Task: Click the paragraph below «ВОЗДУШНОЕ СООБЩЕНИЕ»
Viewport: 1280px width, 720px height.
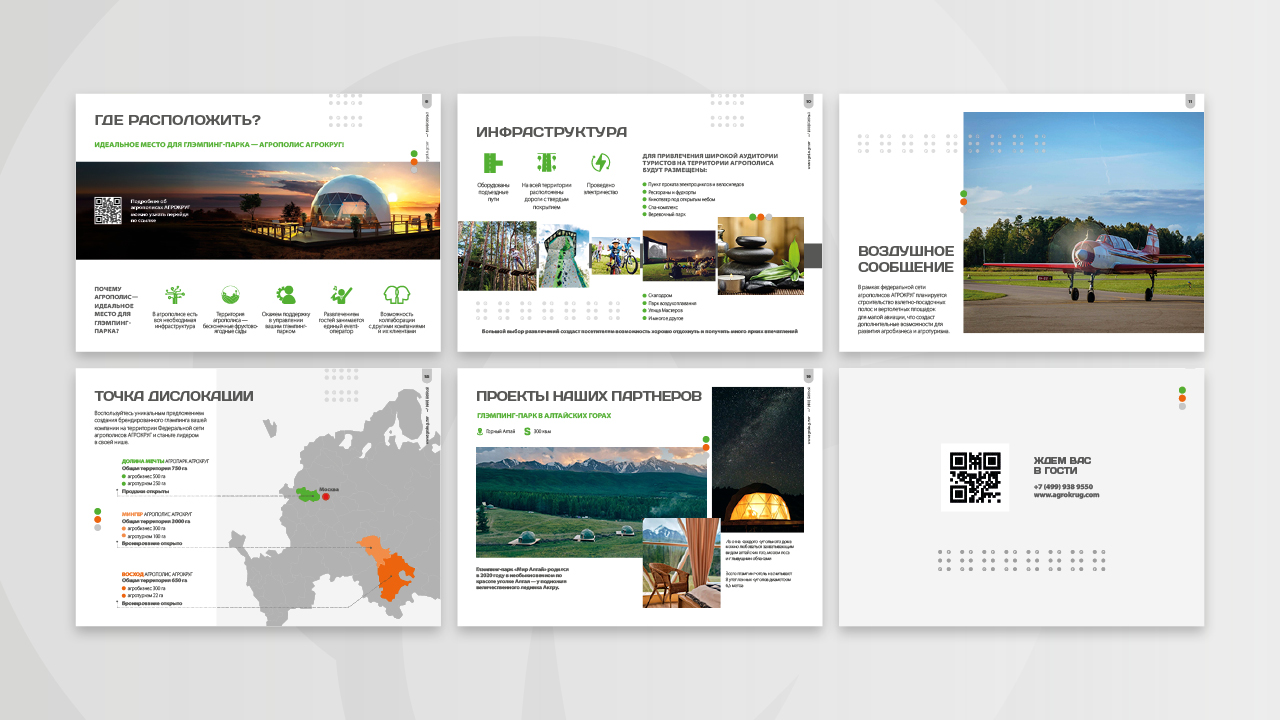Action: tap(904, 309)
